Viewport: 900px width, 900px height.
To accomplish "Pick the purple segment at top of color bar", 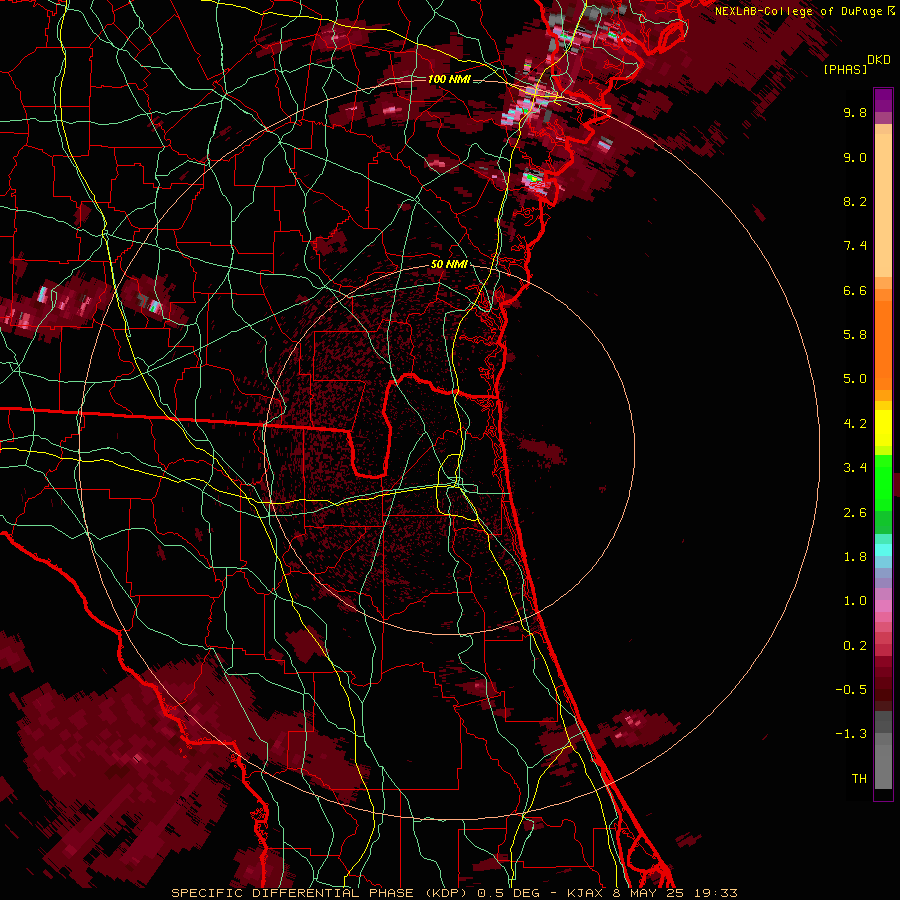I will click(883, 100).
